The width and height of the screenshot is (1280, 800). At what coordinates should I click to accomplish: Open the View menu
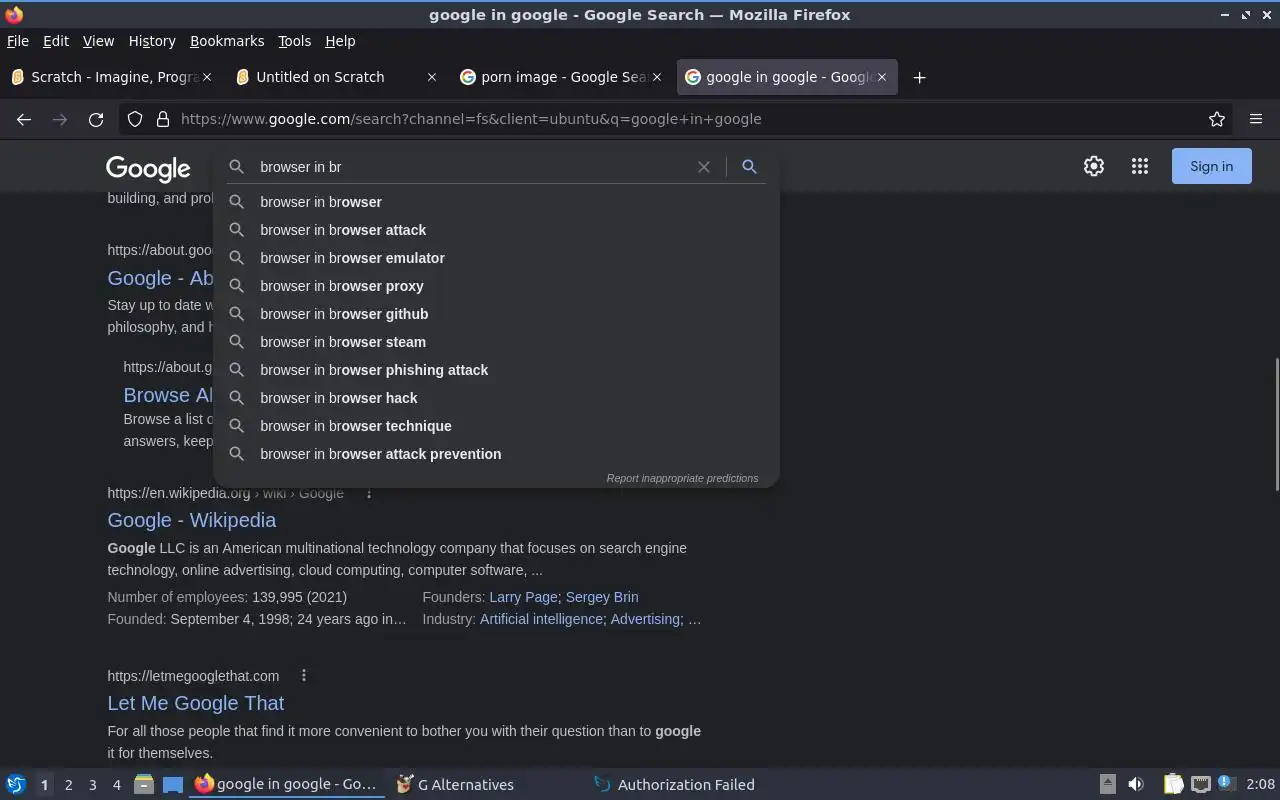click(x=98, y=41)
